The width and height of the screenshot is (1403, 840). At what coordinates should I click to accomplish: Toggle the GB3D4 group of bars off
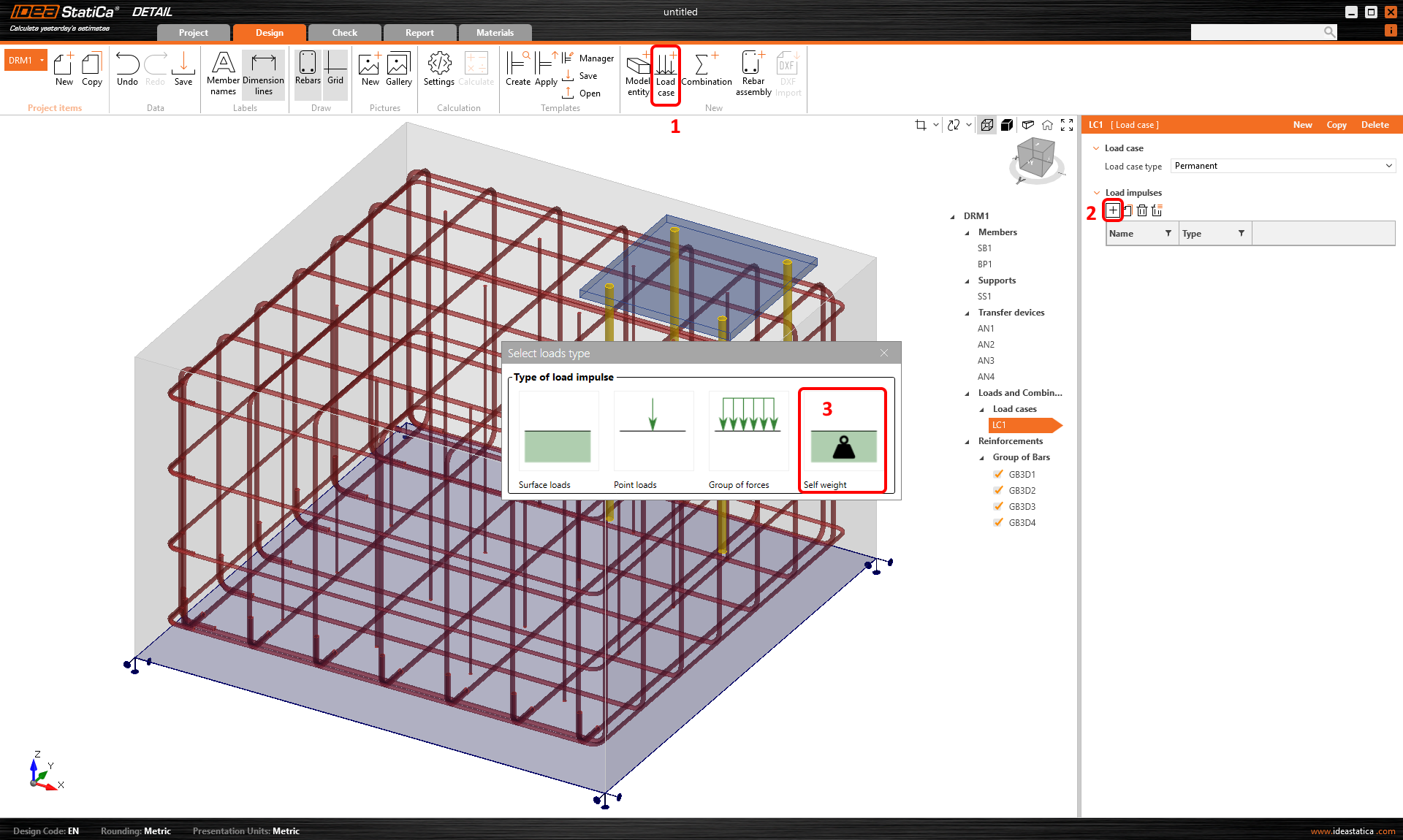click(998, 522)
